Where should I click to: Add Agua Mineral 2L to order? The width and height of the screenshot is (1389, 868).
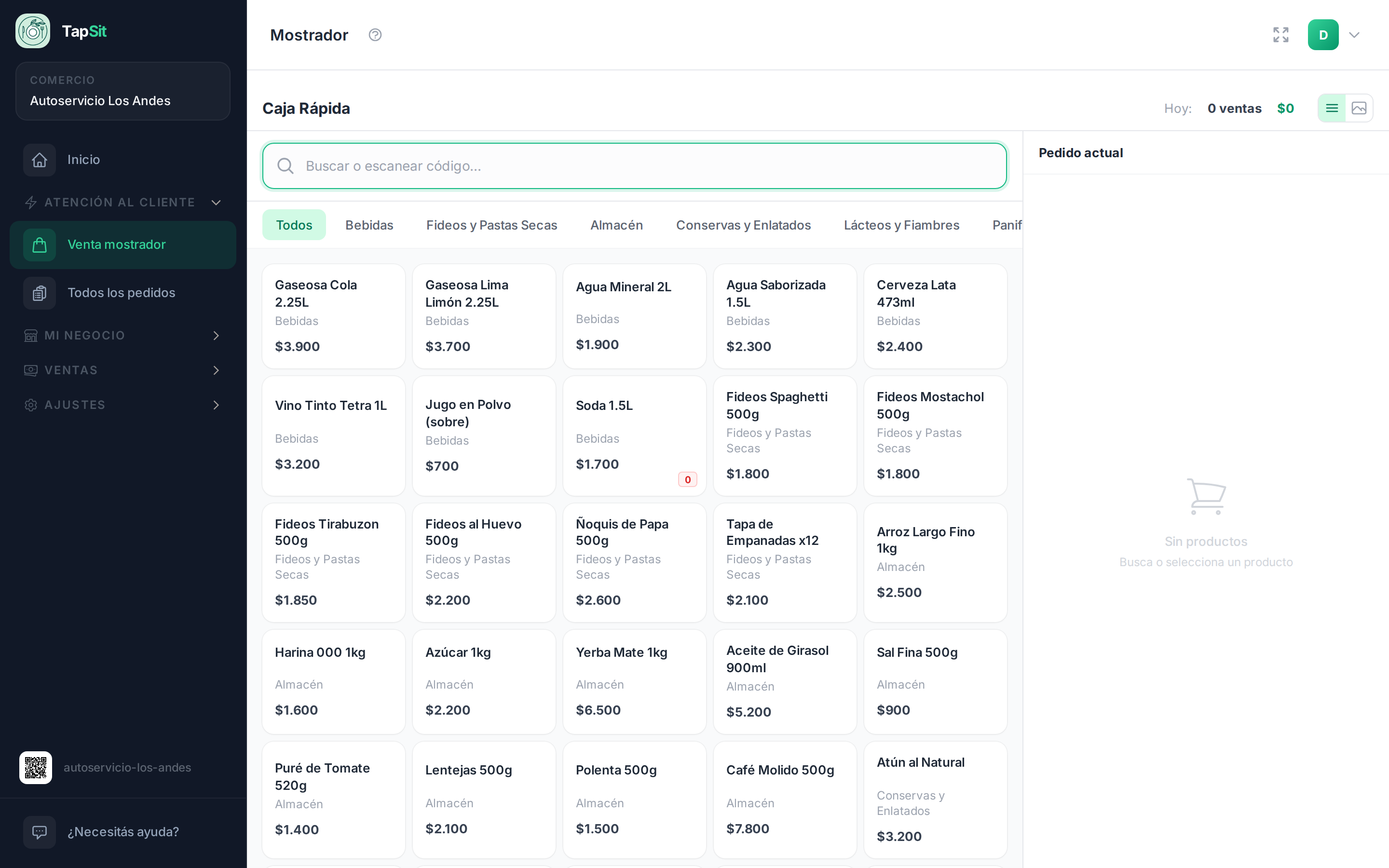(634, 316)
